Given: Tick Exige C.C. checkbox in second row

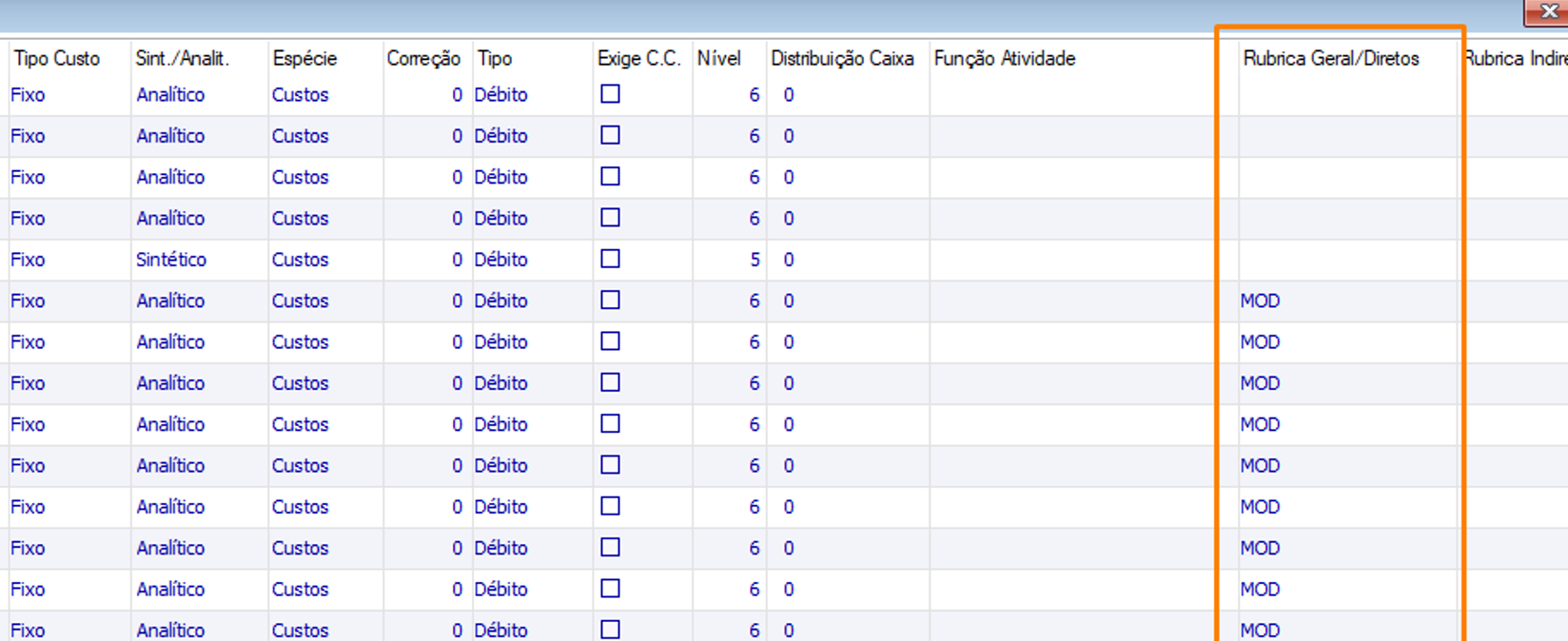Looking at the screenshot, I should (610, 135).
